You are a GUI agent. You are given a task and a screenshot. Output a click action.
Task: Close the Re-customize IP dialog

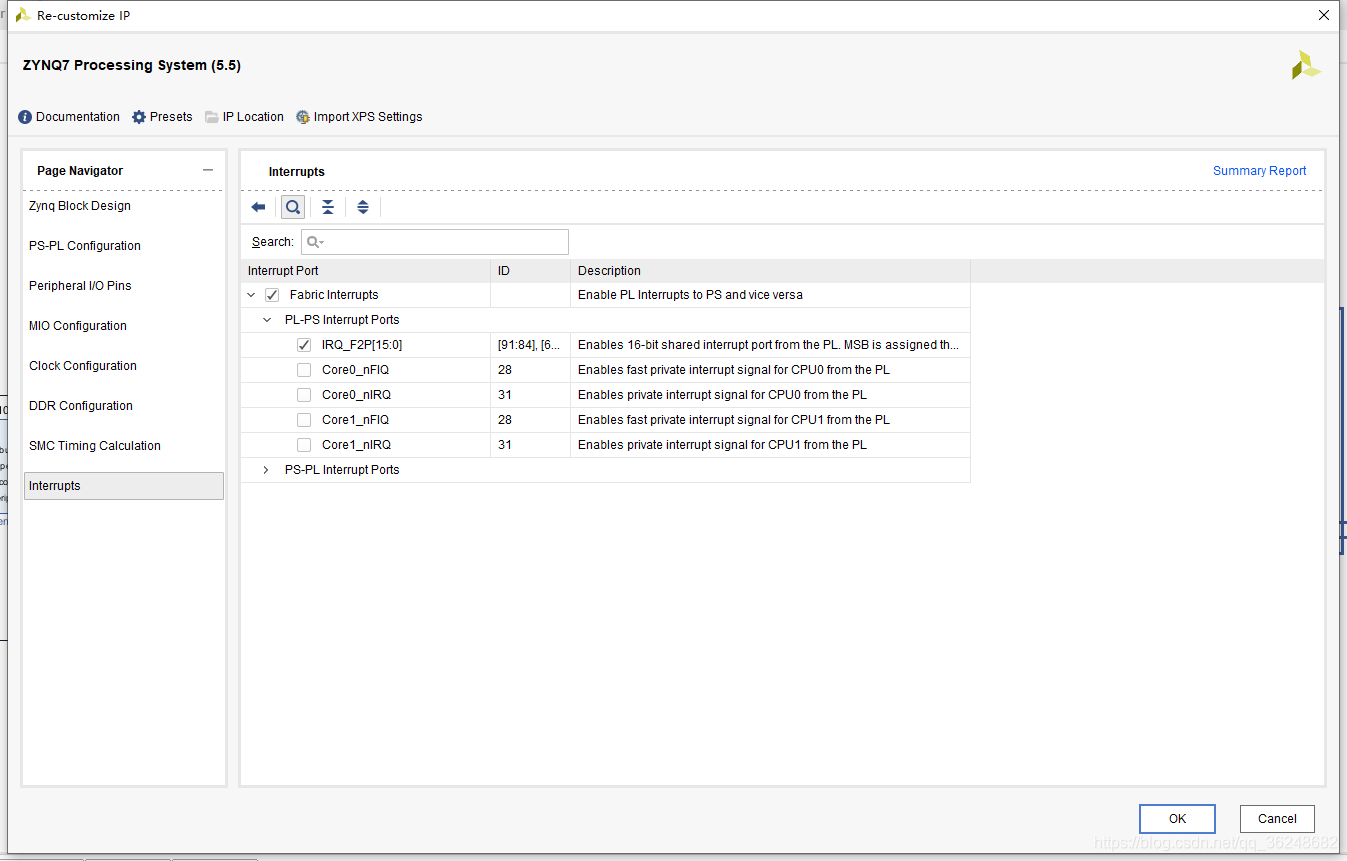pos(1324,15)
